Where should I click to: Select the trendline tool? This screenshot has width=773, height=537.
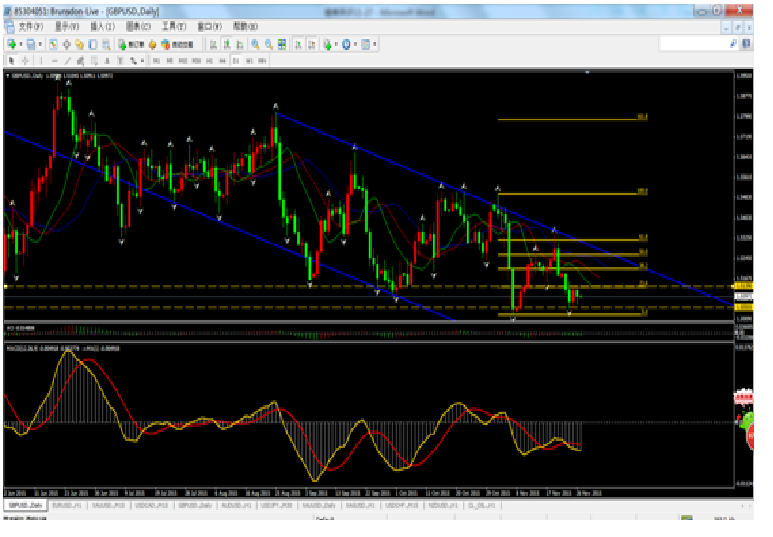(68, 61)
